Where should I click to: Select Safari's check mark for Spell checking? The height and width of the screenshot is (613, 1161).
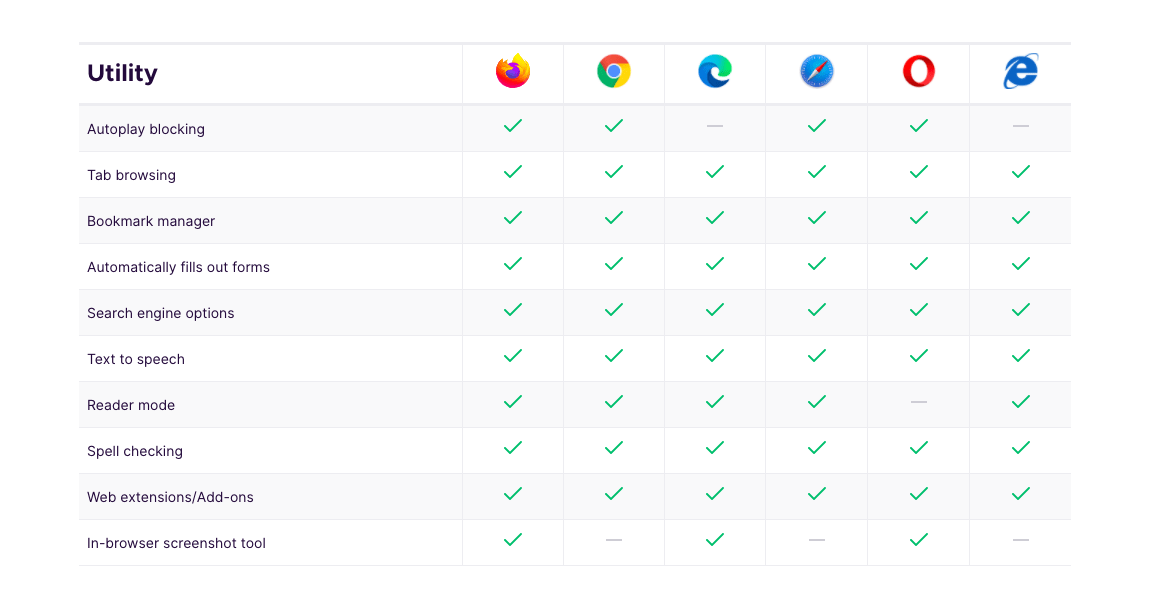pyautogui.click(x=817, y=448)
